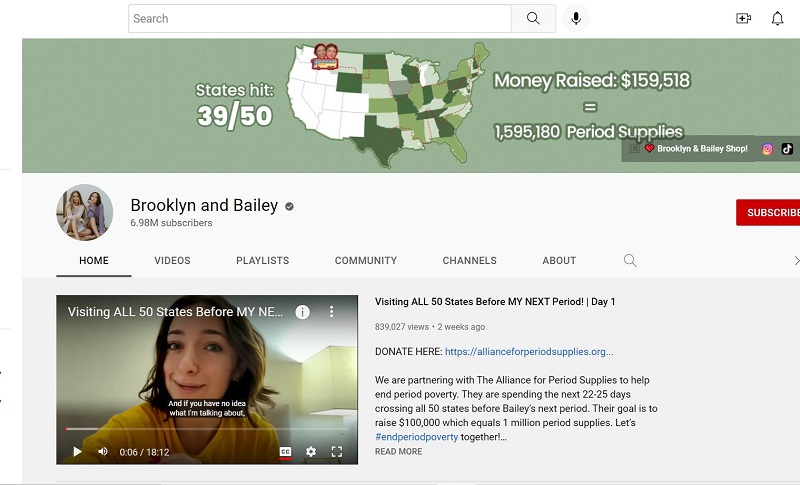Open the notifications bell
800x485 pixels.
[x=777, y=19]
